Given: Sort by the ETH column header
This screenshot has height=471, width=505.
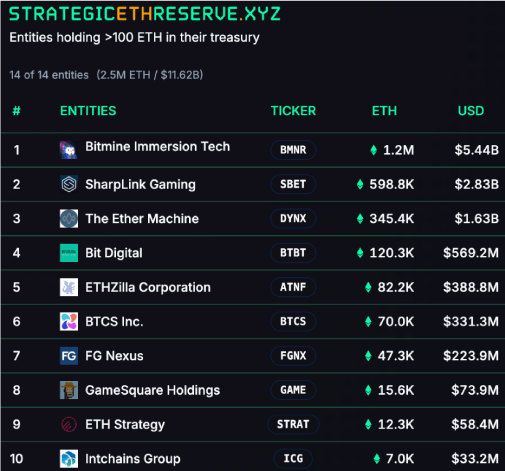Looking at the screenshot, I should [384, 111].
